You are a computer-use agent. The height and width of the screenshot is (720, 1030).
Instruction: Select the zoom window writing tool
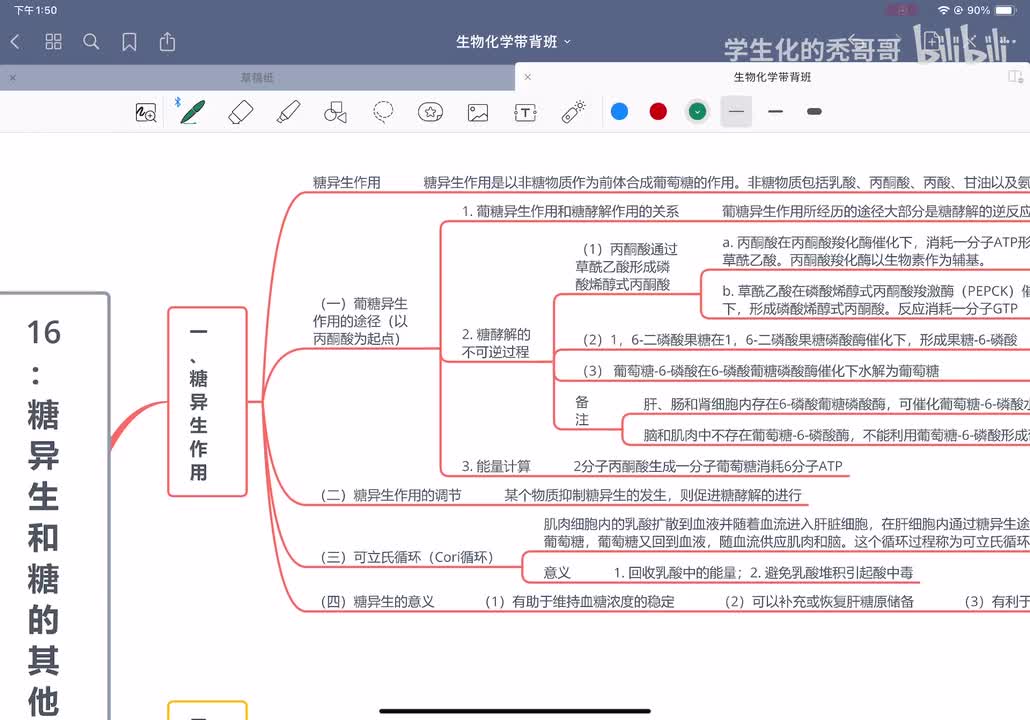coord(146,112)
